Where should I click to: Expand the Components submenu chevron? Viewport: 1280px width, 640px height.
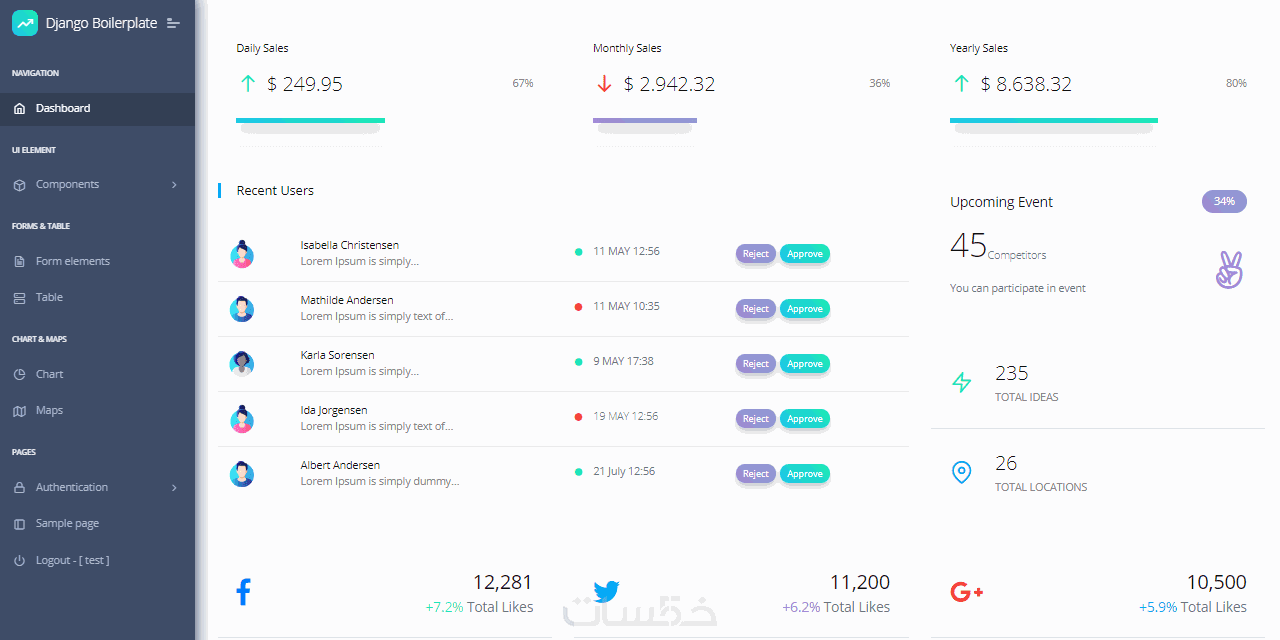click(x=174, y=185)
